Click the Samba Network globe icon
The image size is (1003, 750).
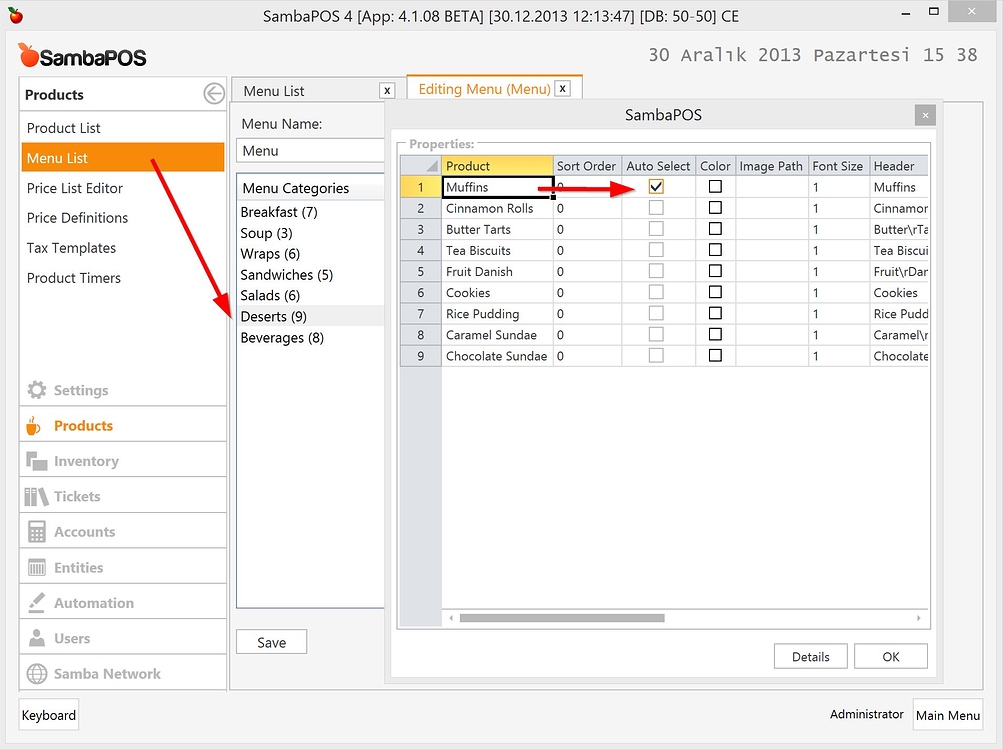tap(36, 674)
